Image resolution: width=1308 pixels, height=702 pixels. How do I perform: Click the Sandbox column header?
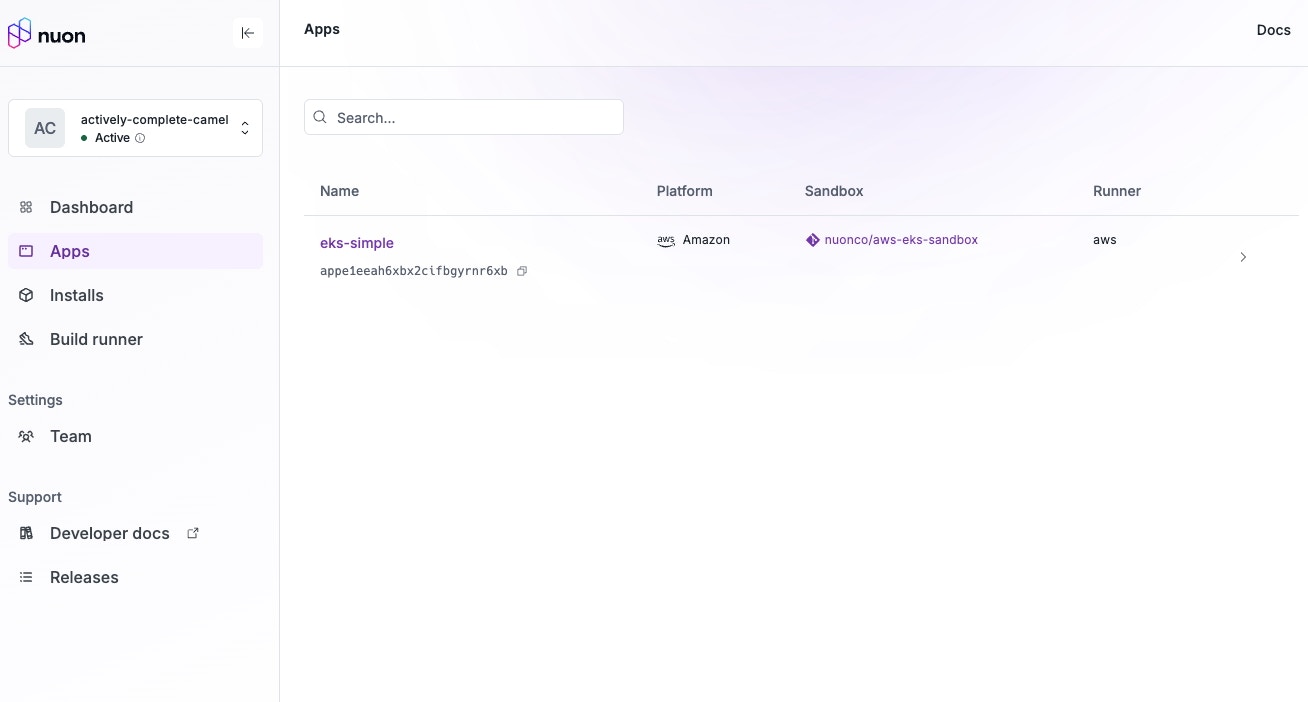point(834,191)
